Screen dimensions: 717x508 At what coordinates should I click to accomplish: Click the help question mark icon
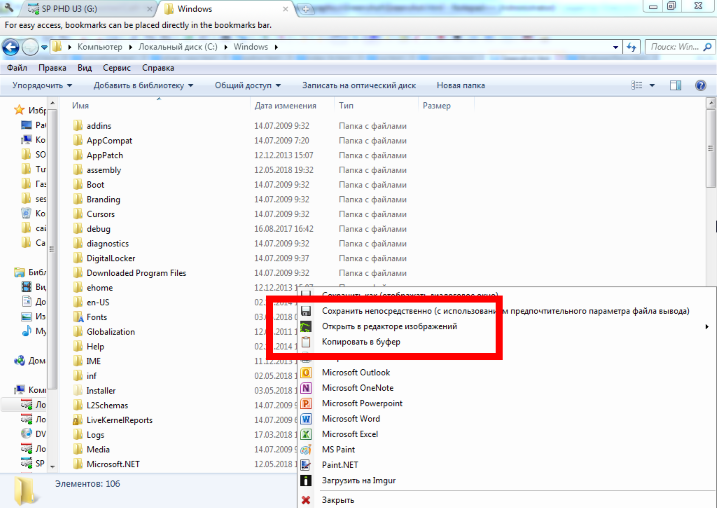tap(700, 86)
